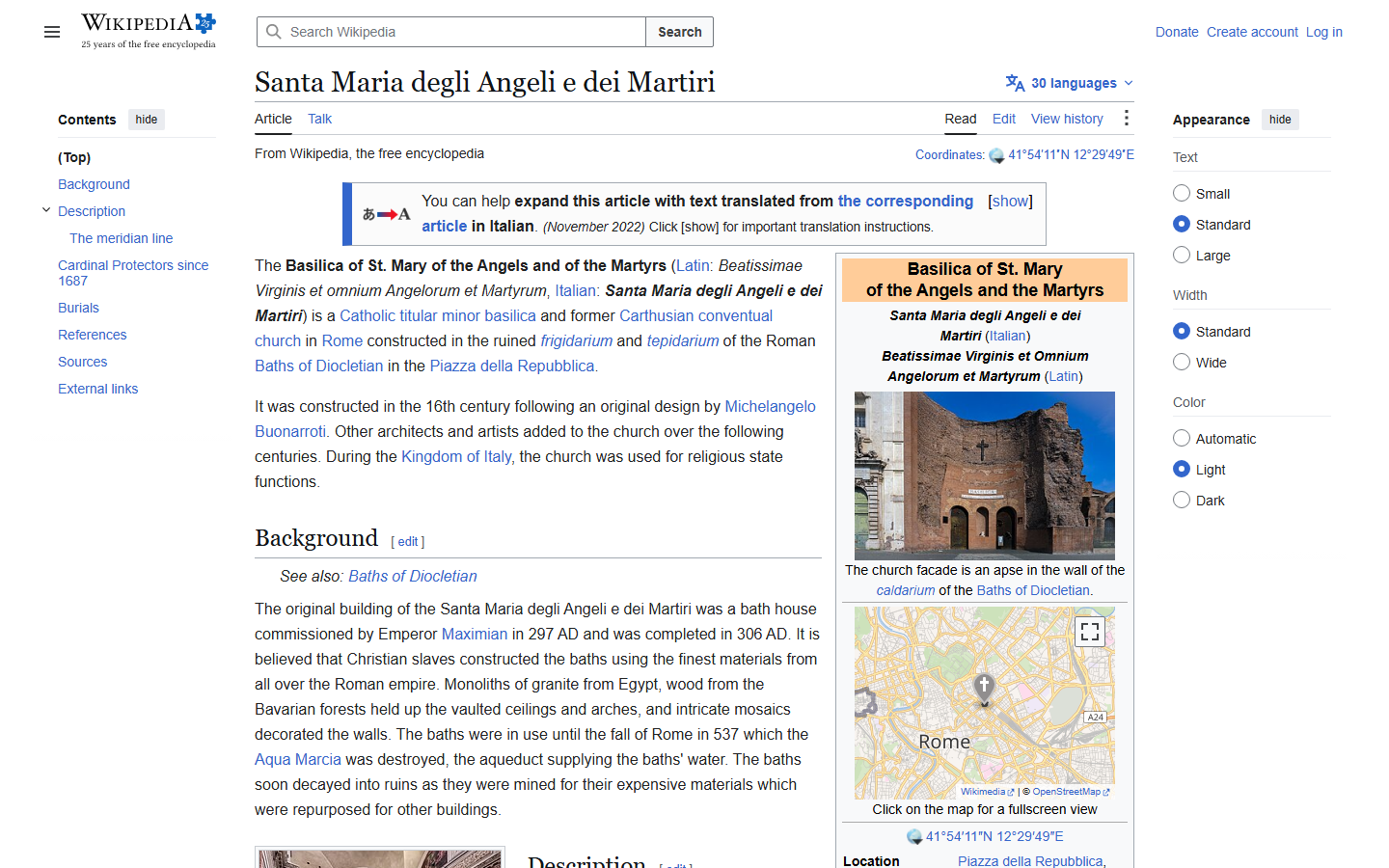The width and height of the screenshot is (1389, 868).
Task: Open the Catholic titular minor basilica link
Action: click(x=438, y=315)
